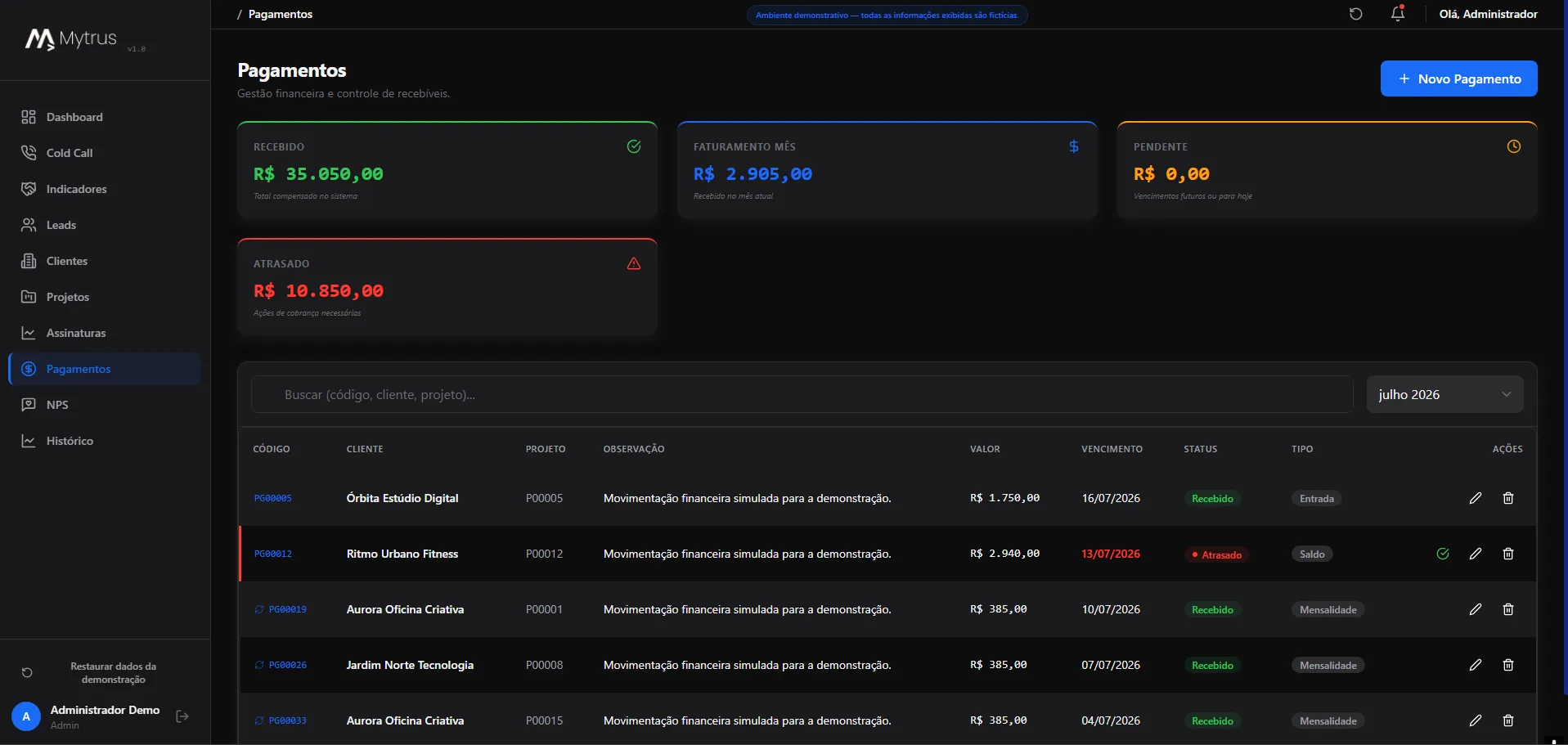
Task: Click Recebido status badge for PG00005
Action: 1212,499
